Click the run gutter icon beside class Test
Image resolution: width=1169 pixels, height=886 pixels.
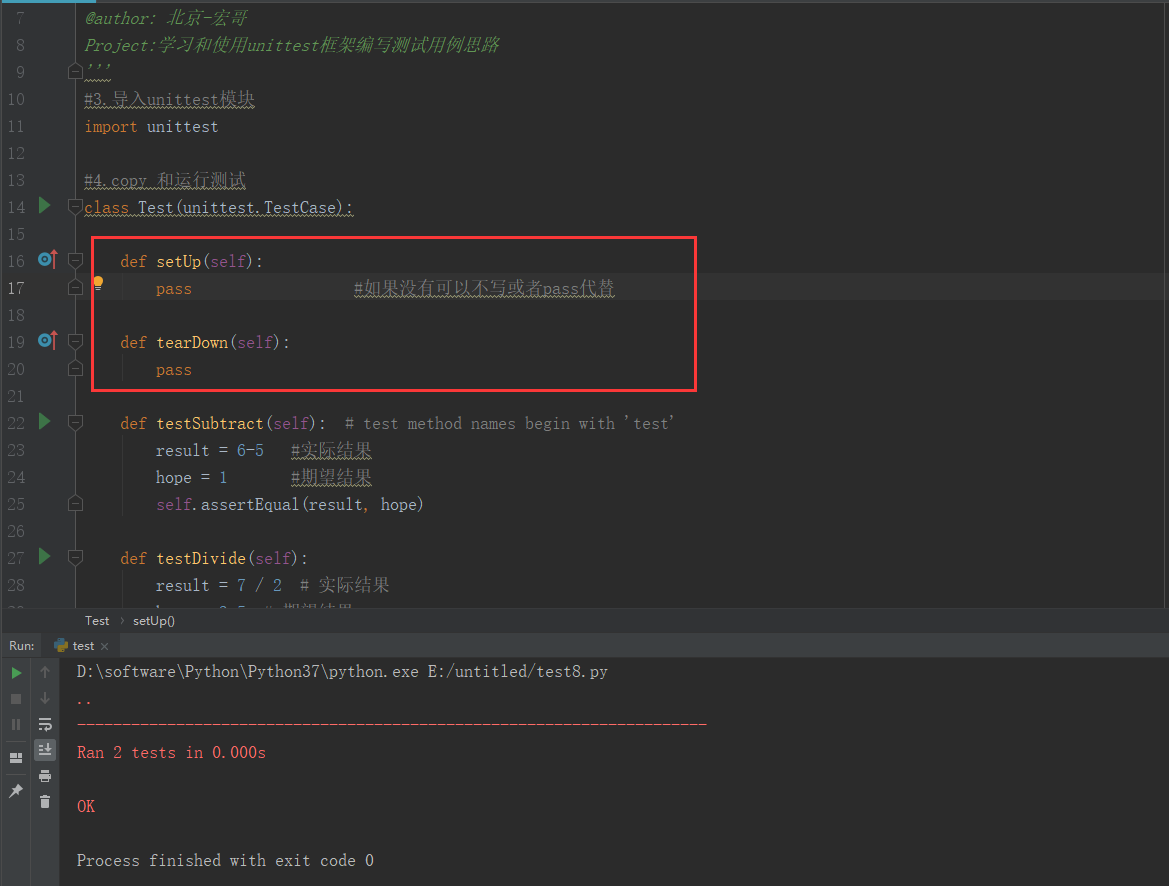45,205
